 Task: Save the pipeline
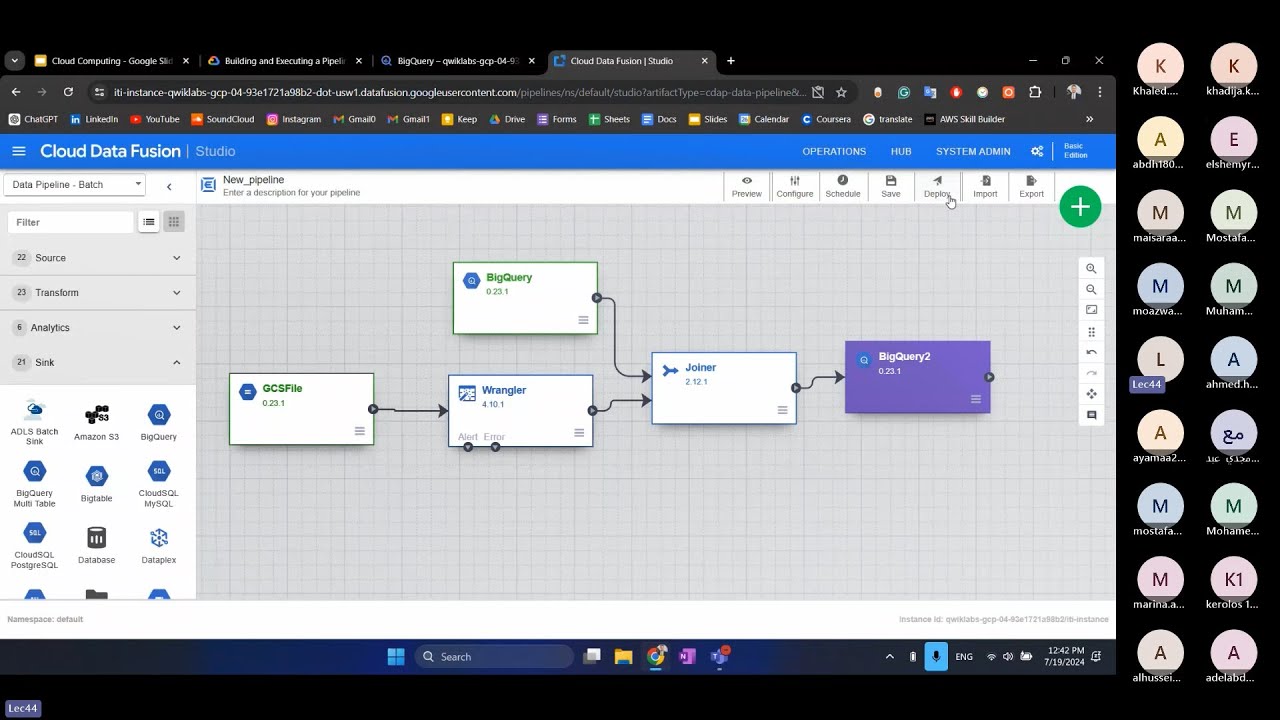[x=890, y=186]
